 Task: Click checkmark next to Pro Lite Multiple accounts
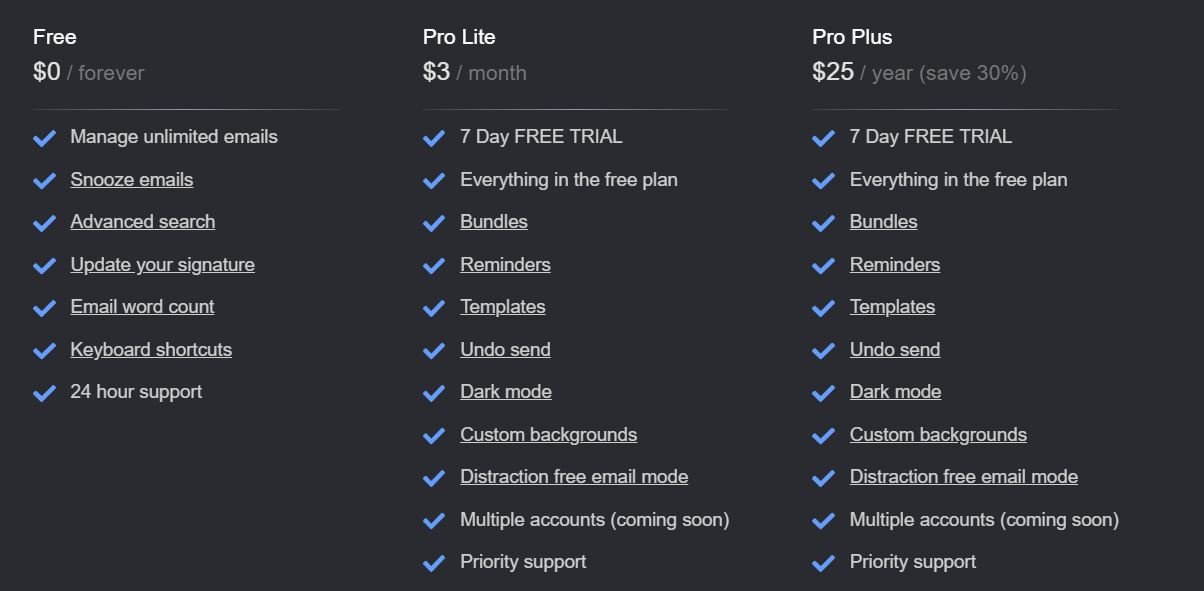(434, 521)
